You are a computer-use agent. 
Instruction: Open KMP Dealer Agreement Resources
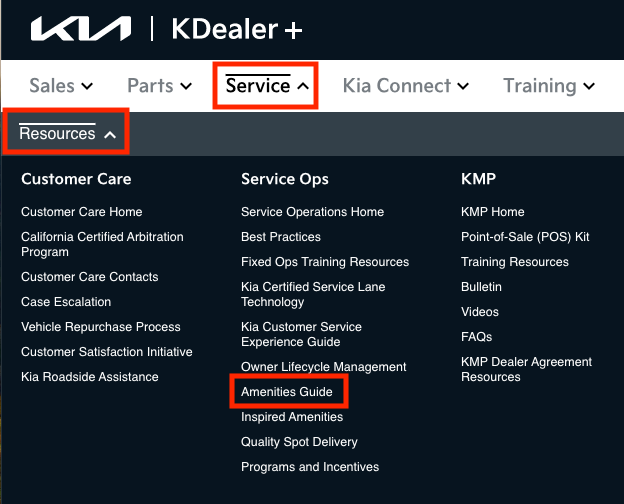tap(526, 369)
